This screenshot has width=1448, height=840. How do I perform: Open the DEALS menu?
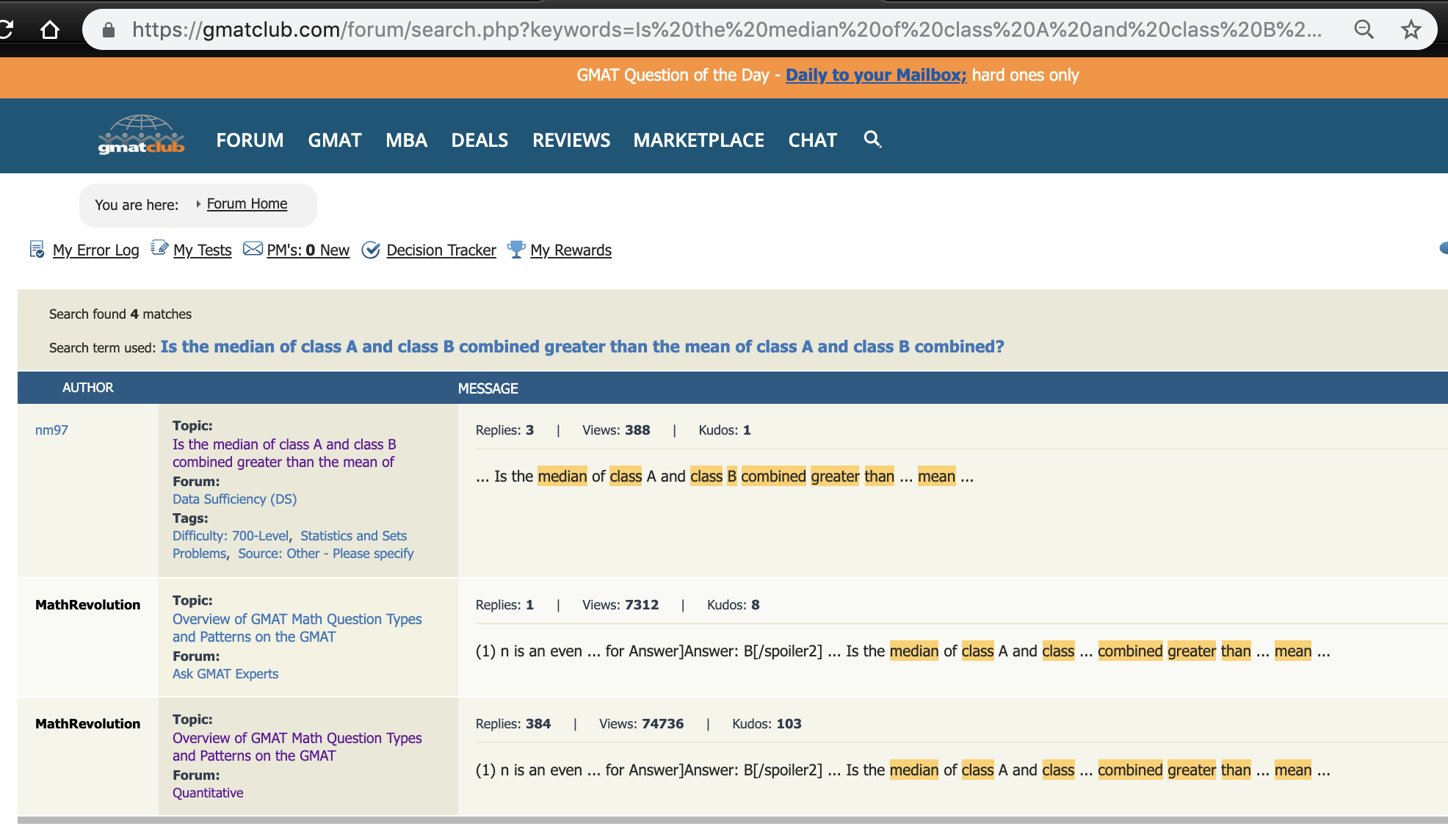click(479, 140)
